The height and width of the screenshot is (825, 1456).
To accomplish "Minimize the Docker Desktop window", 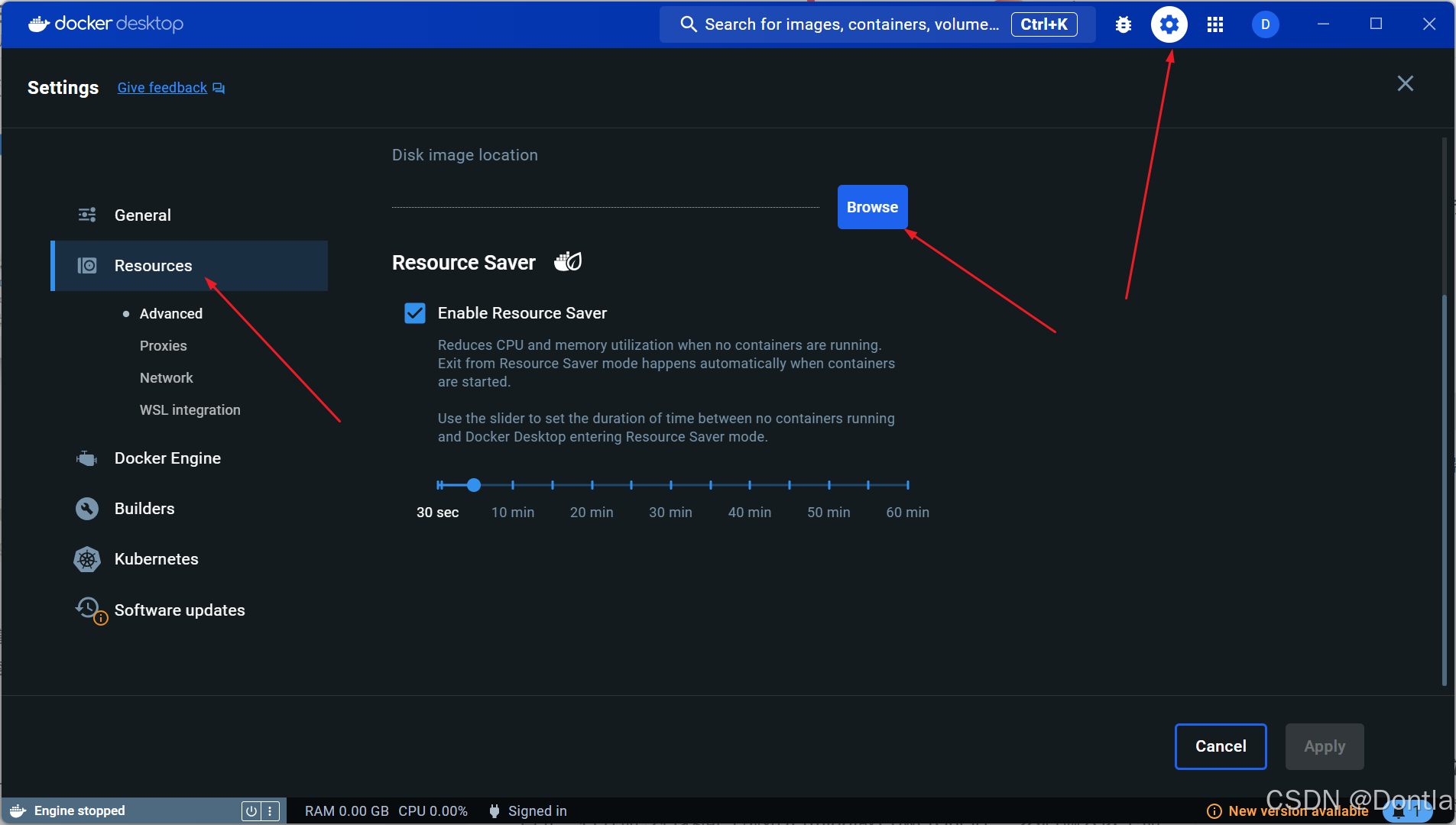I will pos(1323,24).
